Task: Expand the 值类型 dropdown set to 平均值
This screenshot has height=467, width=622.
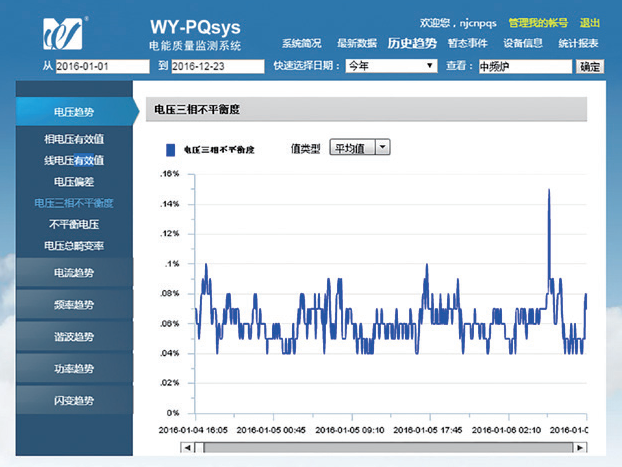Action: [x=360, y=148]
